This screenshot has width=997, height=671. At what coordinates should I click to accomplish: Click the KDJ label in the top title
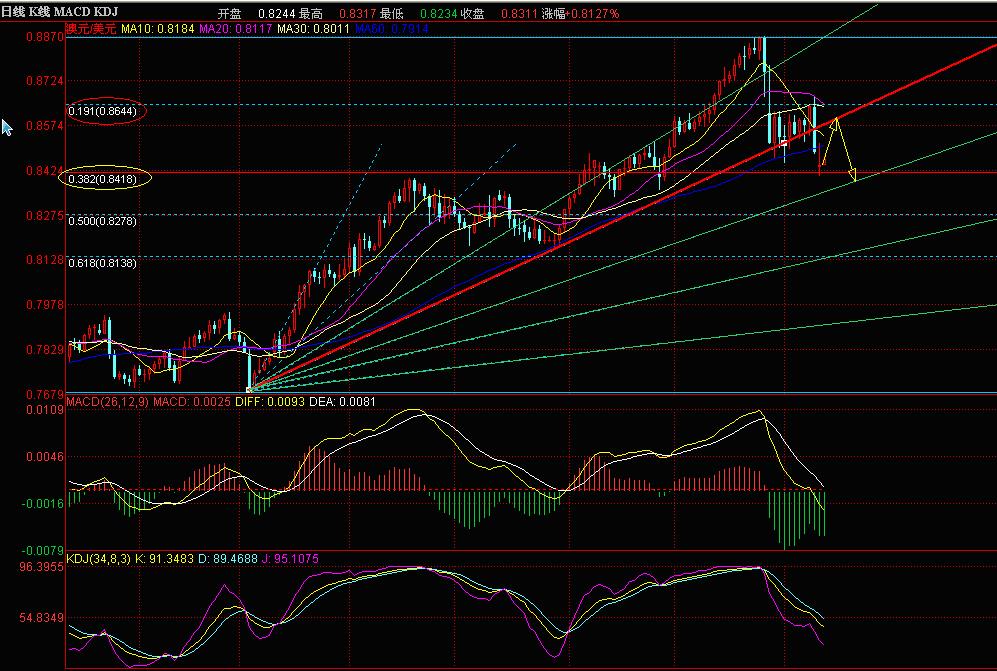[106, 11]
